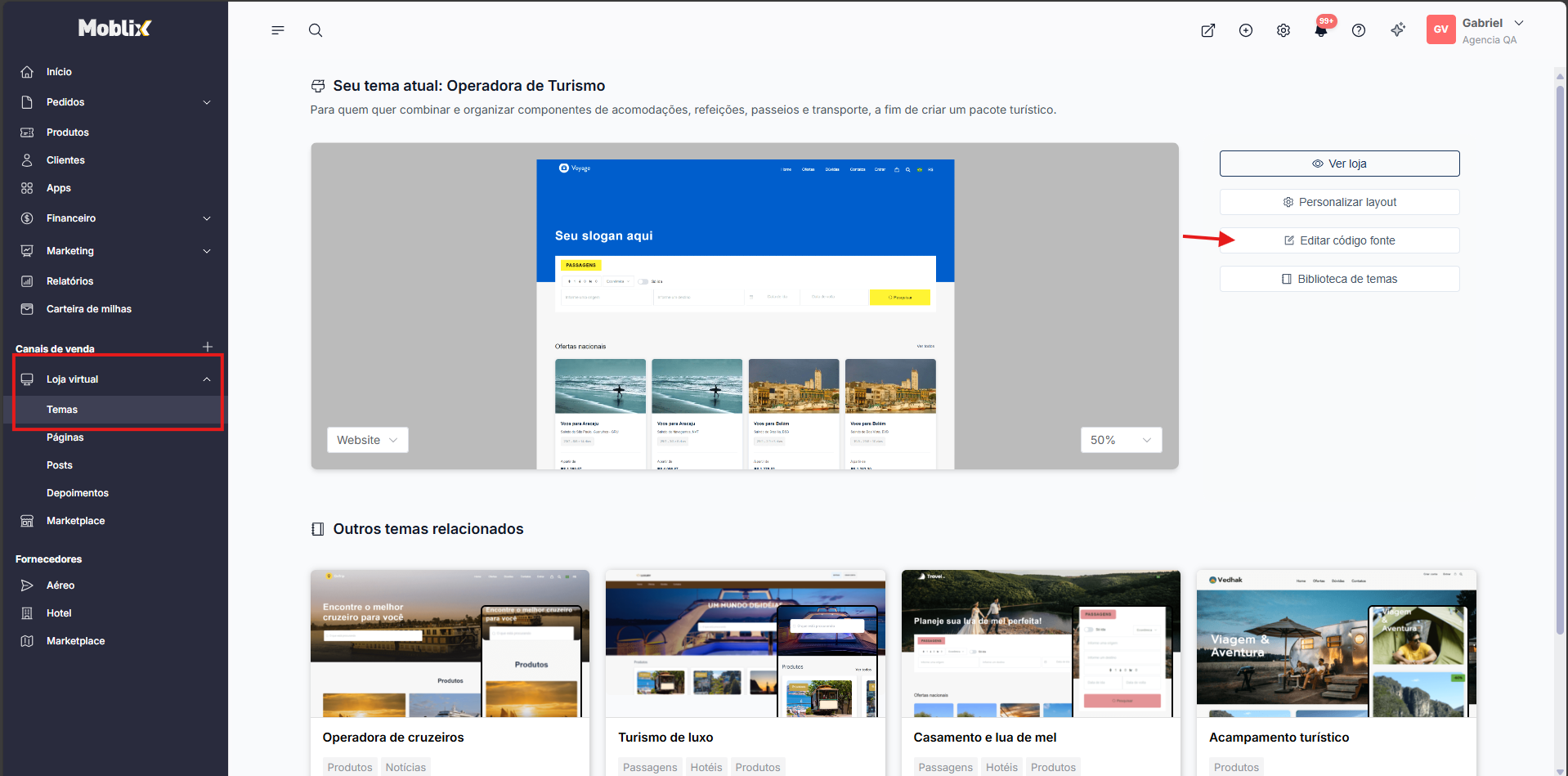The image size is (1568, 776).
Task: Open the Aéreo supplier section icon
Action: pos(27,585)
